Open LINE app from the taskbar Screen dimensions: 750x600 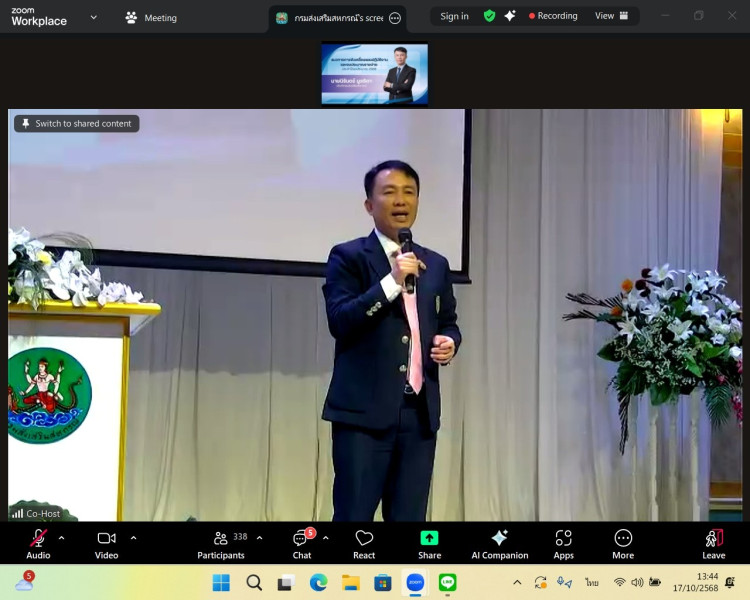coord(447,582)
